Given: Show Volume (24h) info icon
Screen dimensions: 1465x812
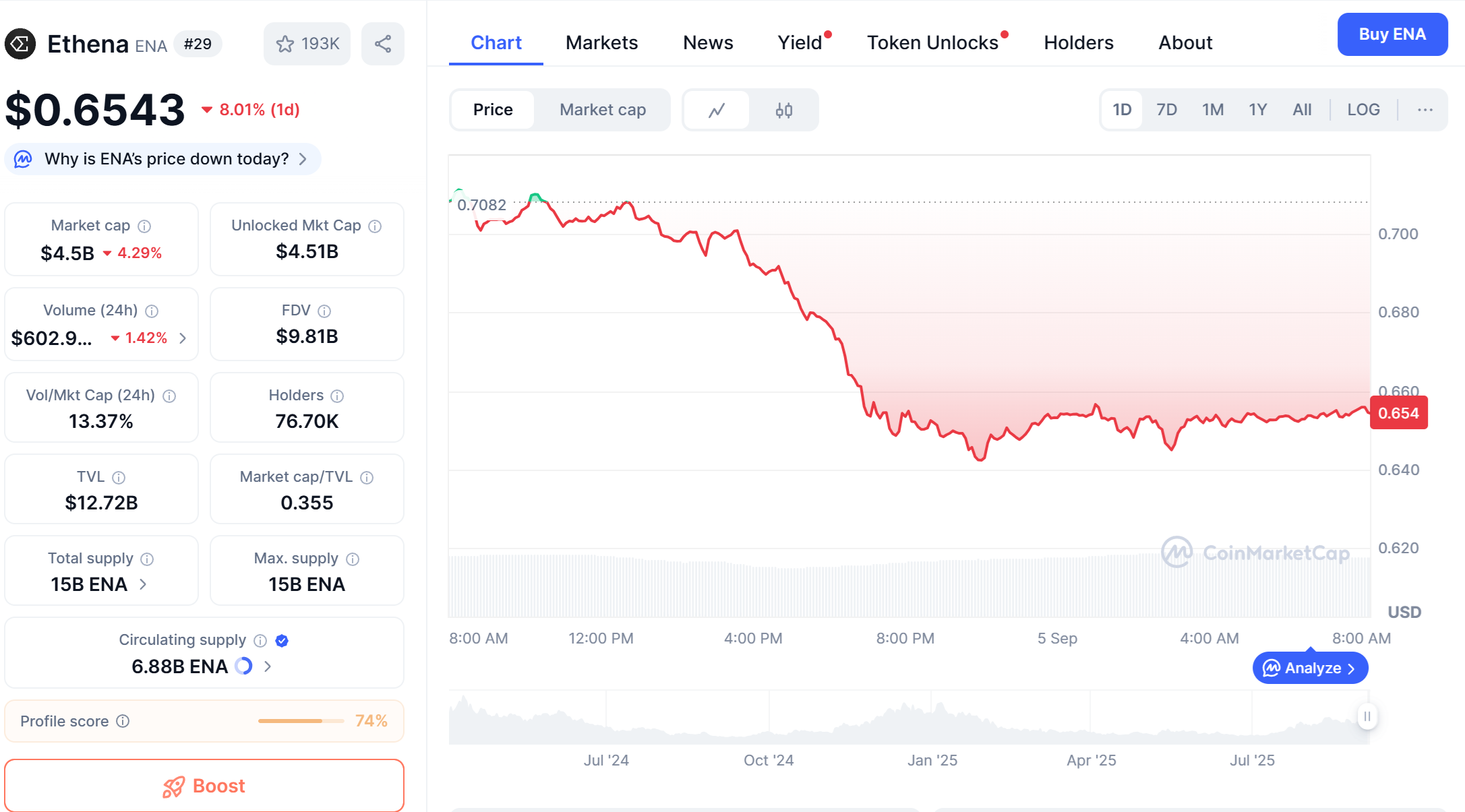Looking at the screenshot, I should [152, 311].
